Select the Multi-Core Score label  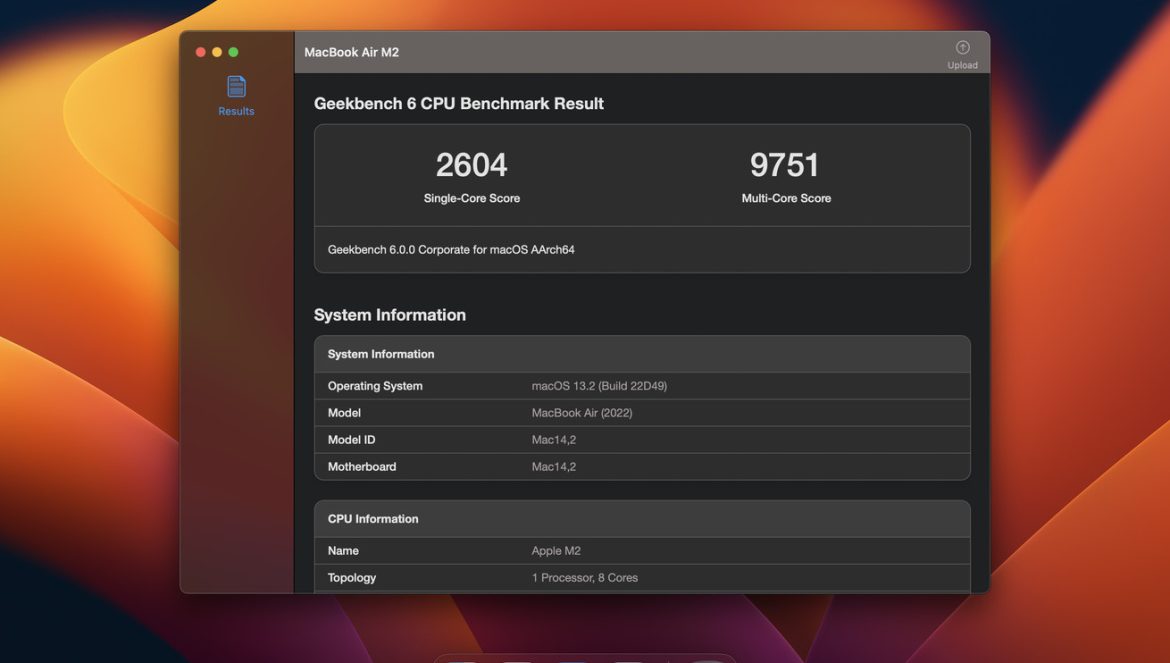pyautogui.click(x=786, y=198)
